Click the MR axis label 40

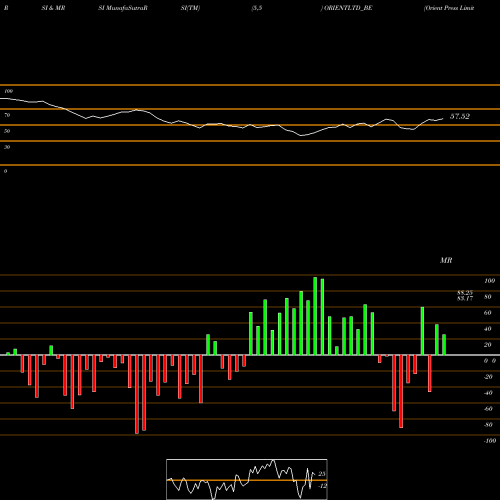pyautogui.click(x=488, y=329)
